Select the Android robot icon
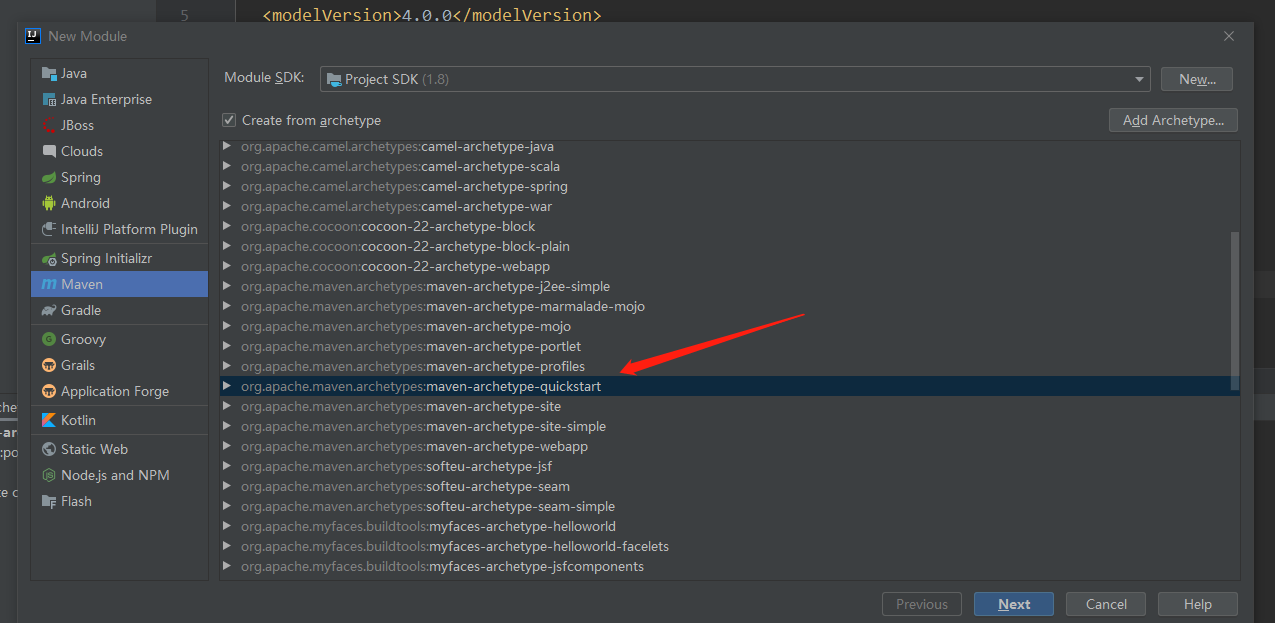The width and height of the screenshot is (1275, 623). [49, 203]
